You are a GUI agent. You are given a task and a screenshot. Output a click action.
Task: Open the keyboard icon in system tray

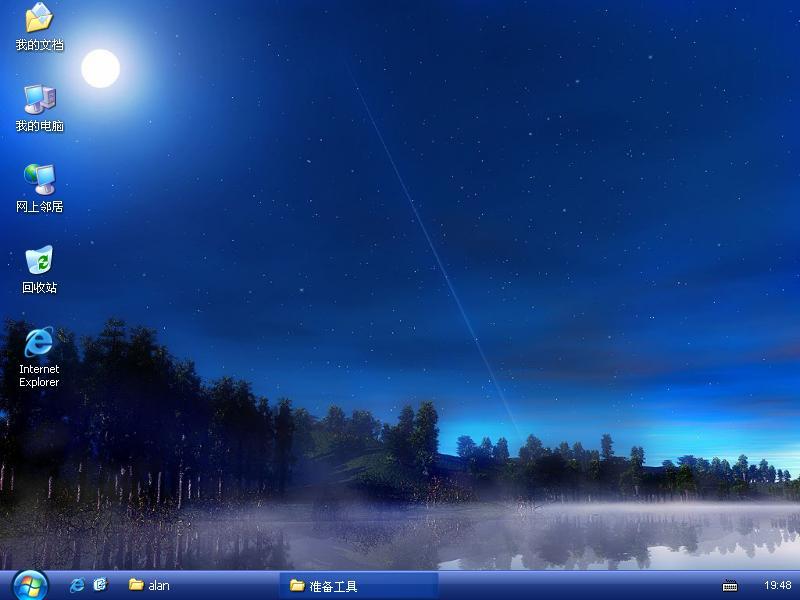(730, 586)
